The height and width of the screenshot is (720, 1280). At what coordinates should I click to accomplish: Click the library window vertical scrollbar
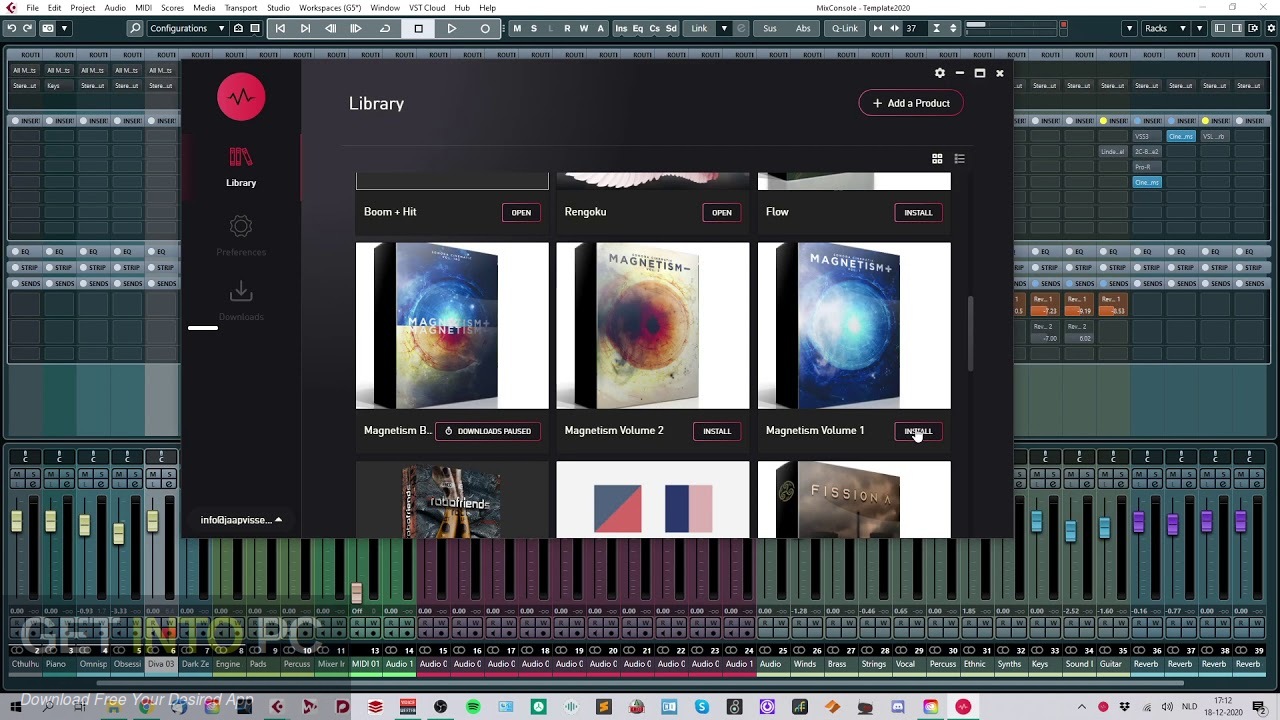tap(970, 335)
